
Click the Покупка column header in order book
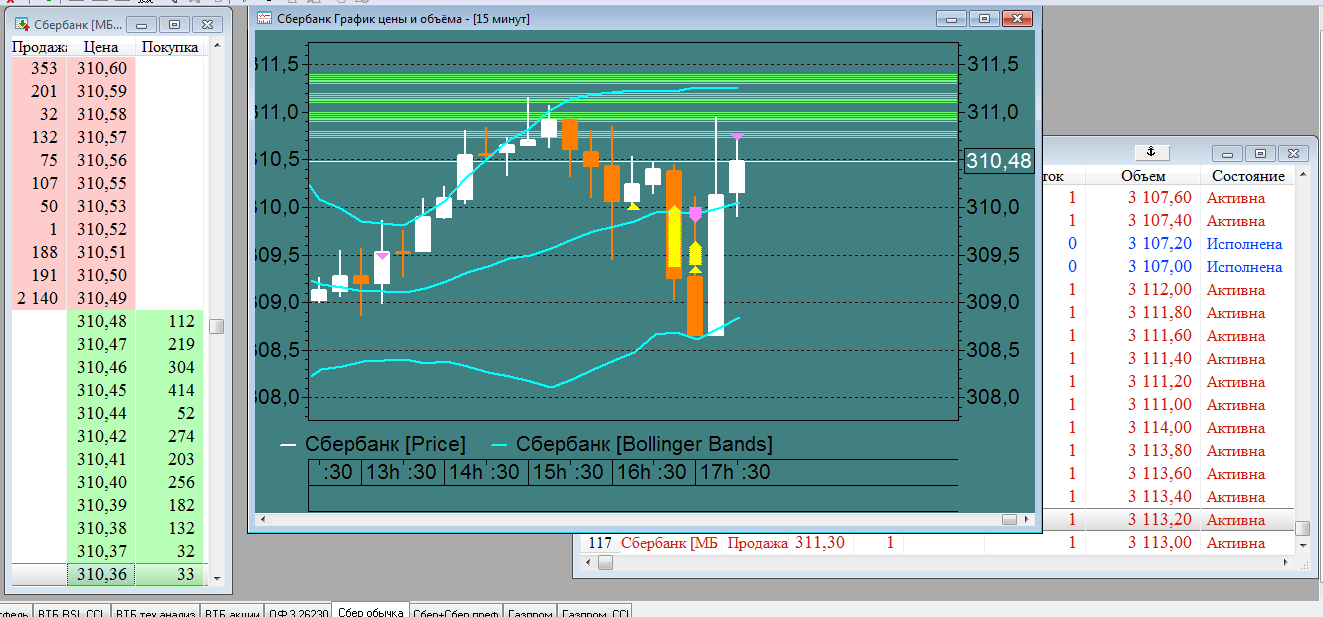coord(170,47)
